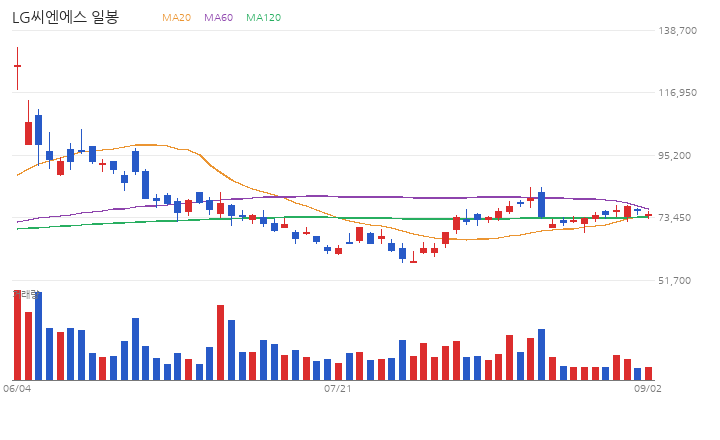This screenshot has width=720, height=440.
Task: Click the last candlestick at 09/02
Action: click(648, 214)
